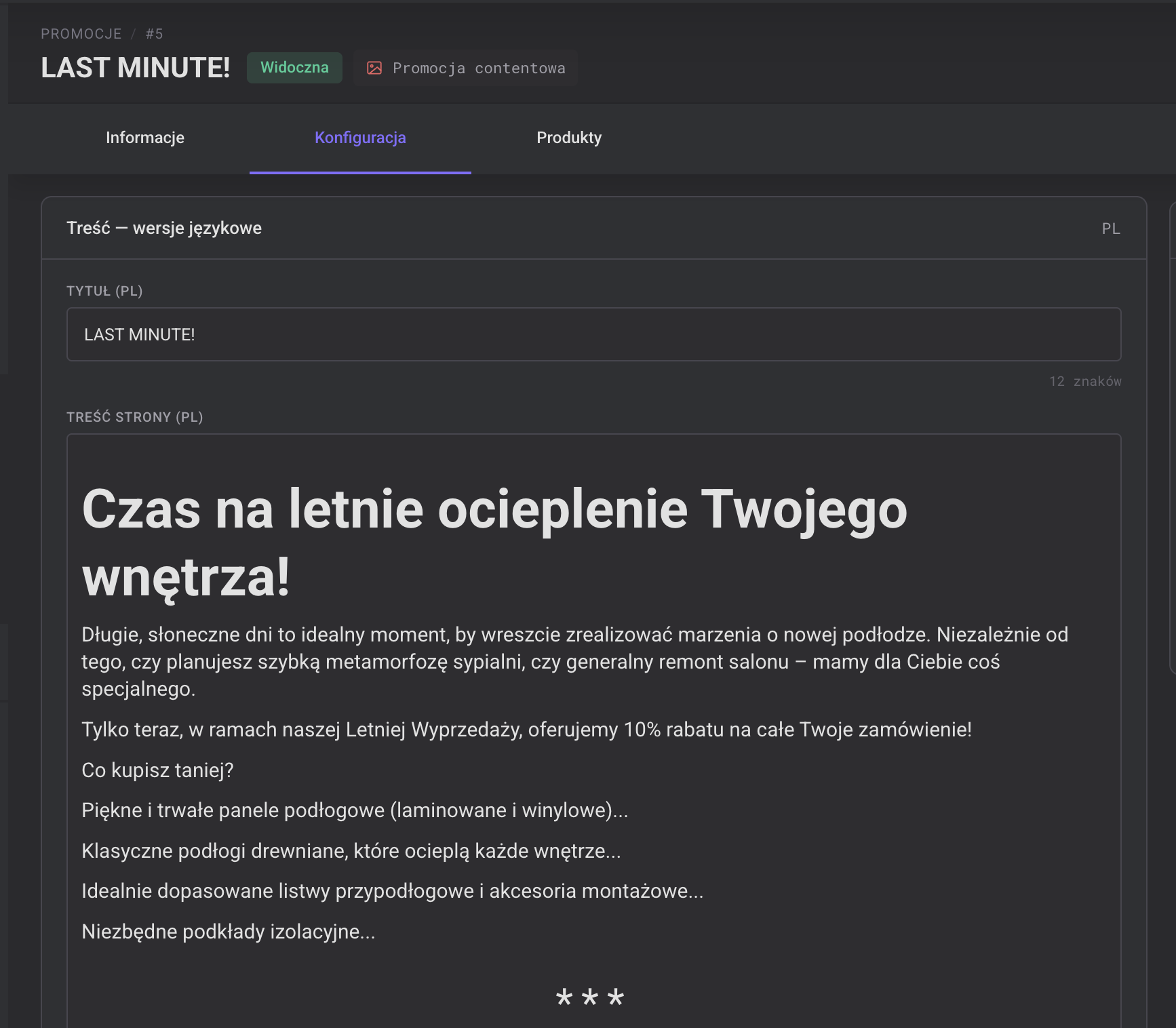Click the '#5' breadcrumb item
1176x1028 pixels.
point(155,34)
